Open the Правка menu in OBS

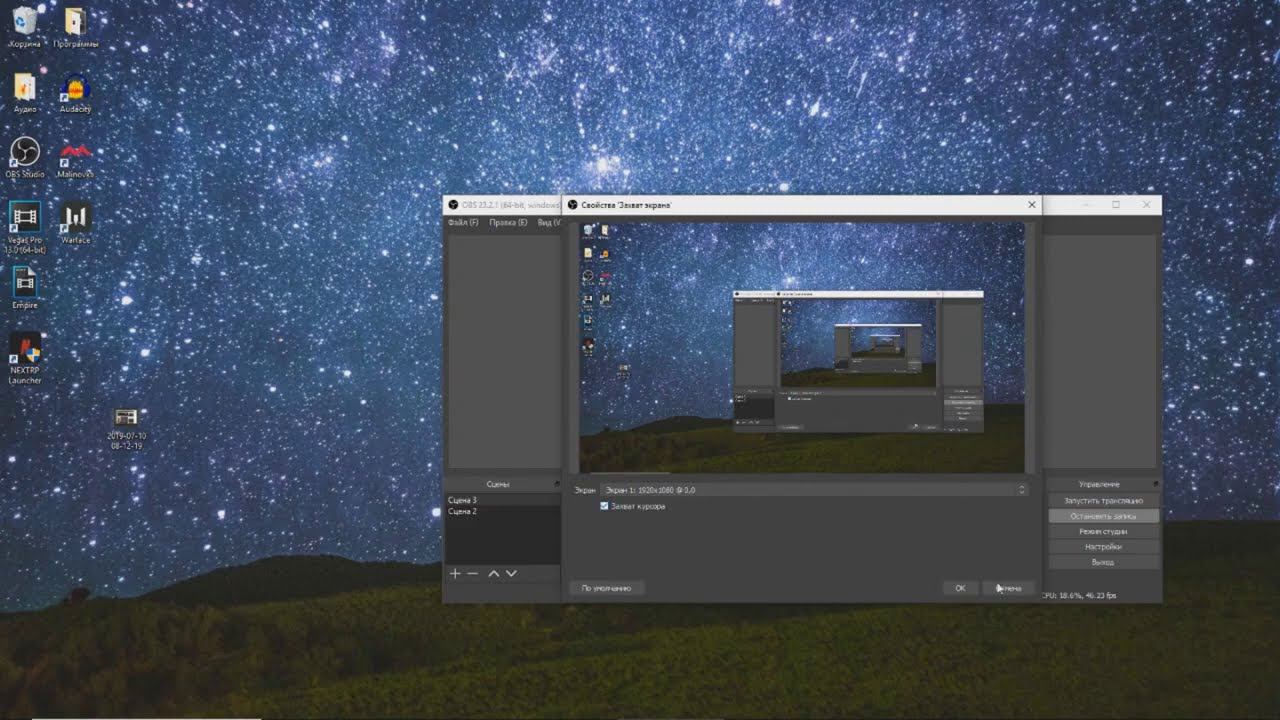[508, 222]
